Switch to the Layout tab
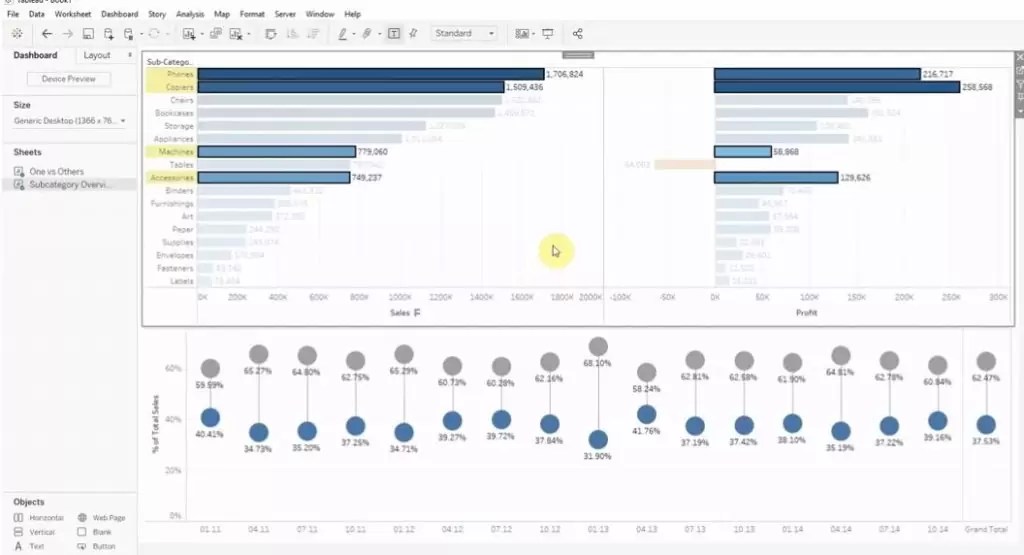 point(97,56)
